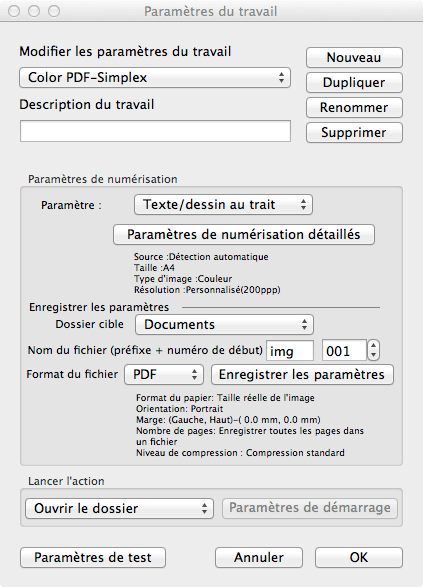The height and width of the screenshot is (587, 423).
Task: Open the Ouvrir le dossier action dropdown
Action: (119, 508)
